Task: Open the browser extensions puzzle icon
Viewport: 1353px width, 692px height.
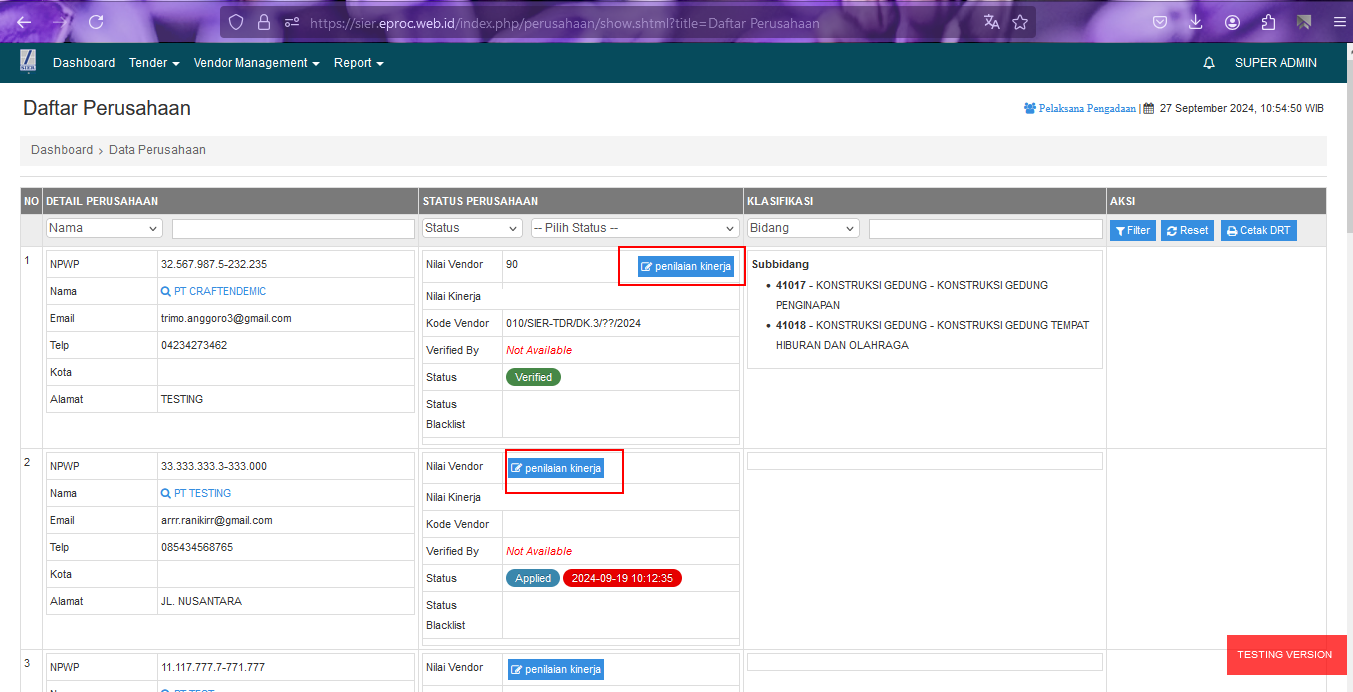Action: click(x=1268, y=22)
